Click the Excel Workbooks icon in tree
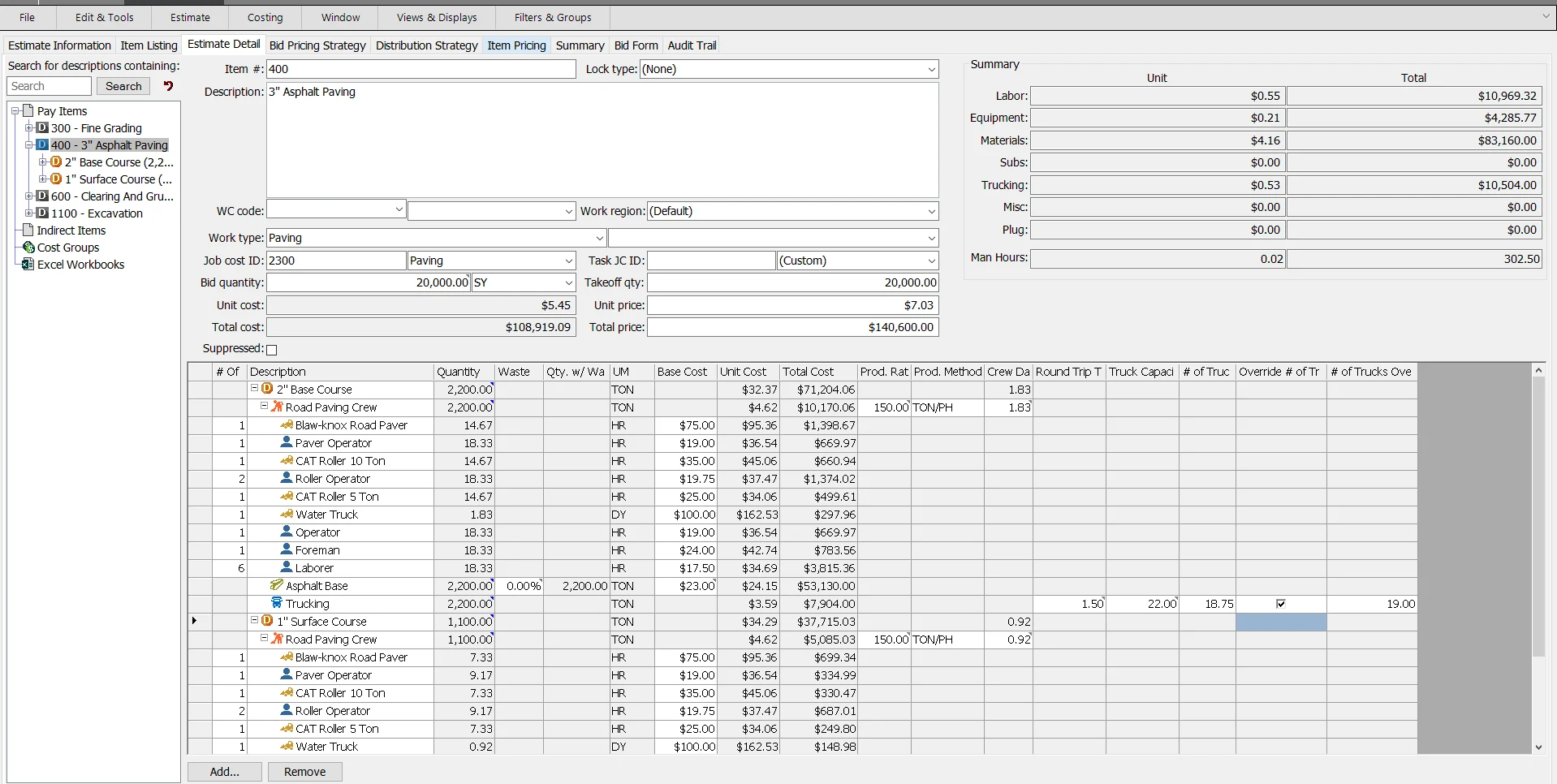 point(28,264)
